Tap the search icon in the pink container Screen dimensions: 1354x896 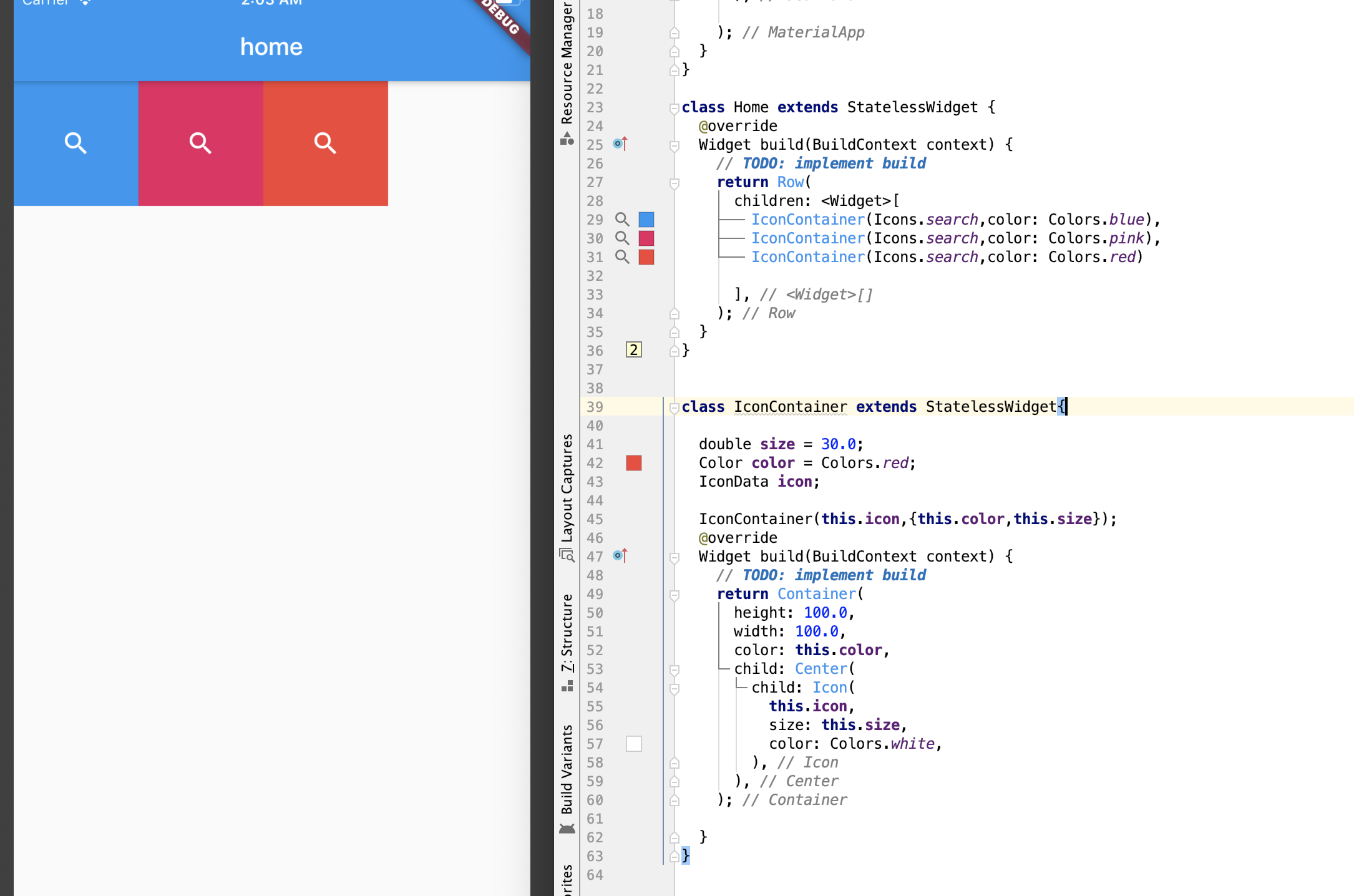tap(200, 143)
